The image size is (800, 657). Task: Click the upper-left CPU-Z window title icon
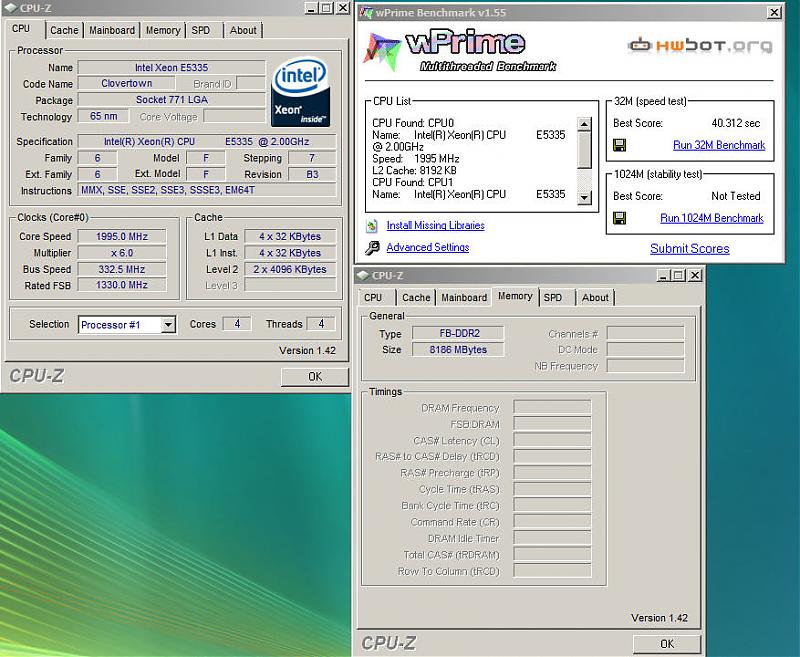[10, 8]
